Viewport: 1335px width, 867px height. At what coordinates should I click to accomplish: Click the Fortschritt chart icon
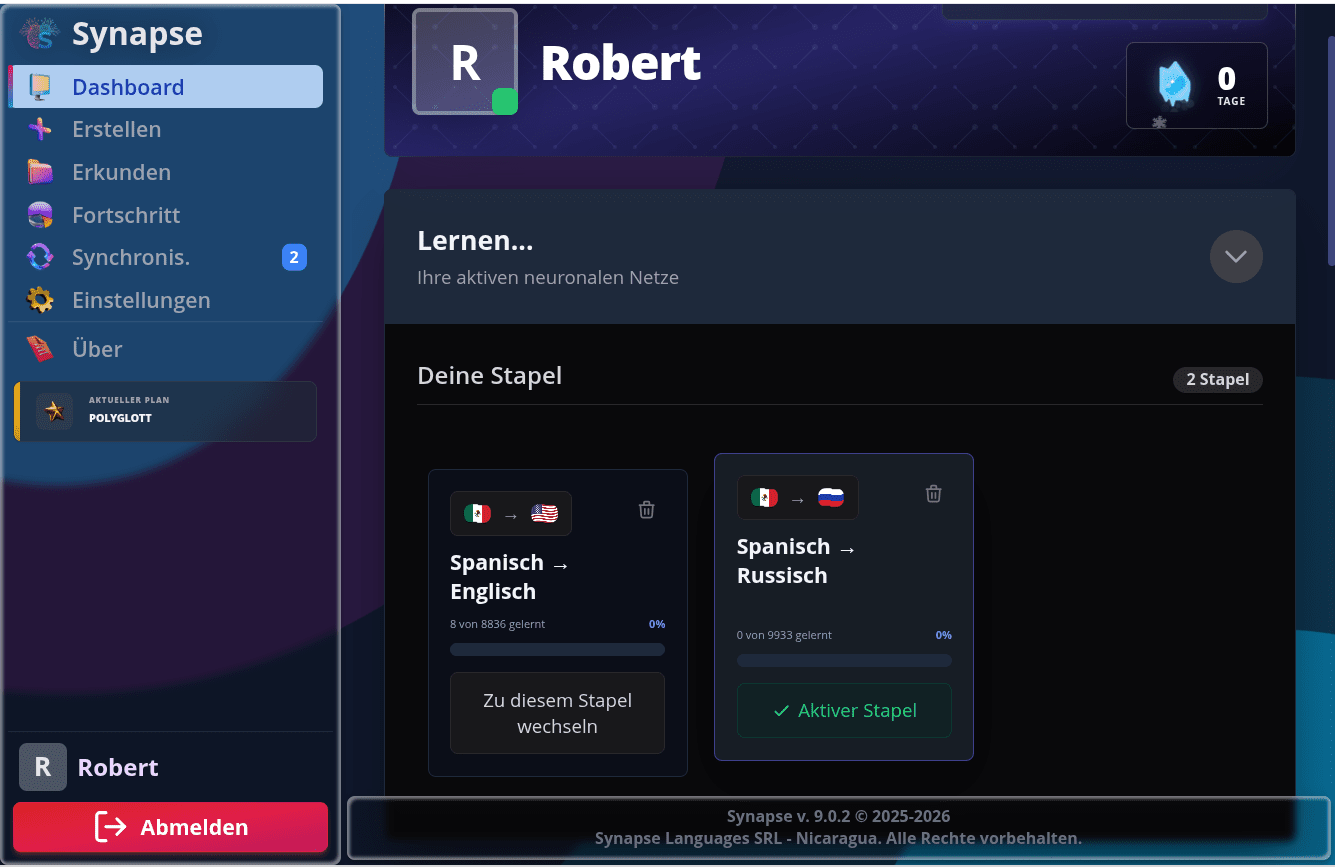(x=40, y=215)
